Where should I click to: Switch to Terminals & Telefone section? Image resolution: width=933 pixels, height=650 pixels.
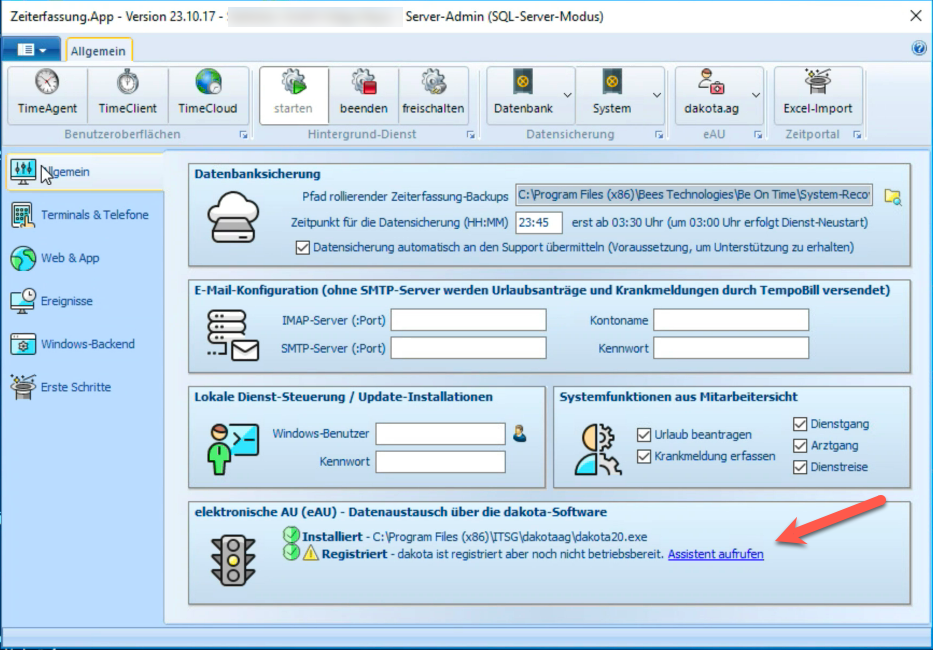tap(94, 215)
